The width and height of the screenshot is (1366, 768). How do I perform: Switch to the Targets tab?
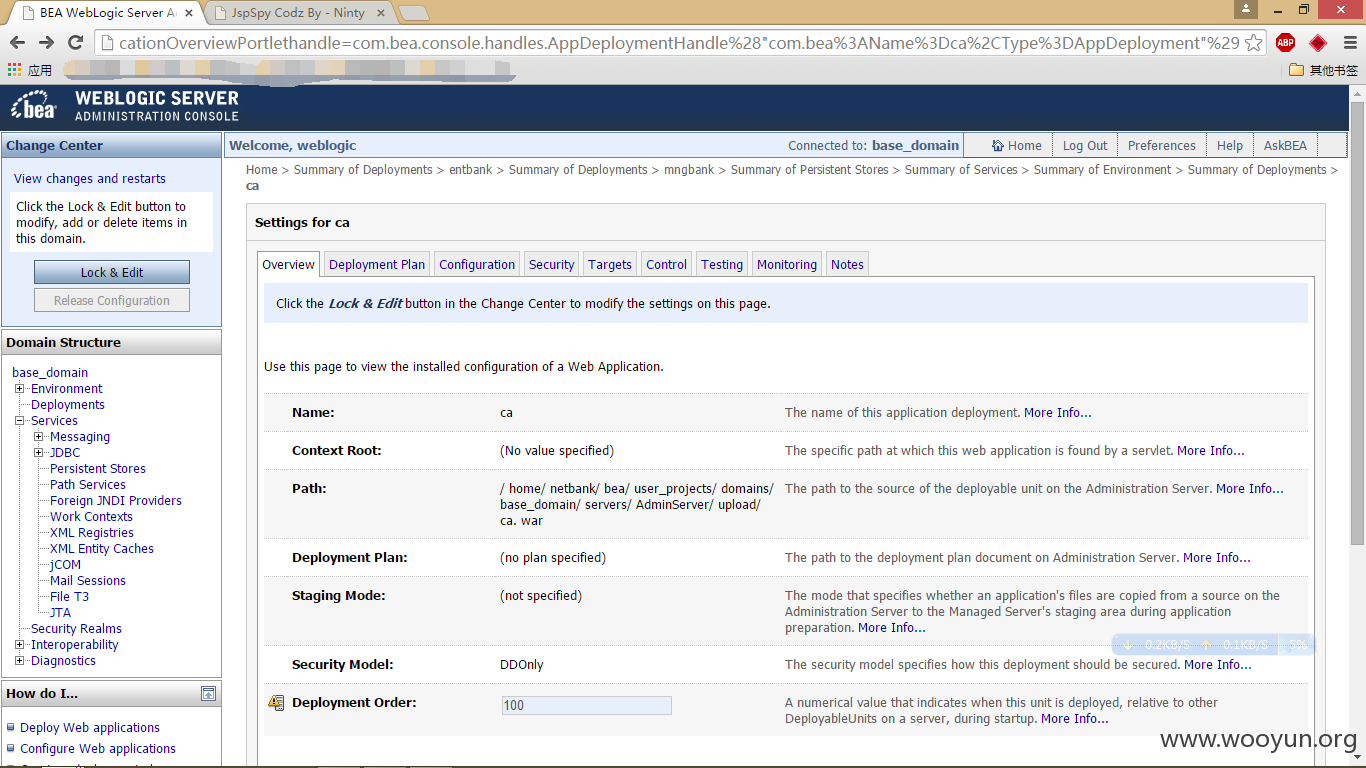(610, 264)
